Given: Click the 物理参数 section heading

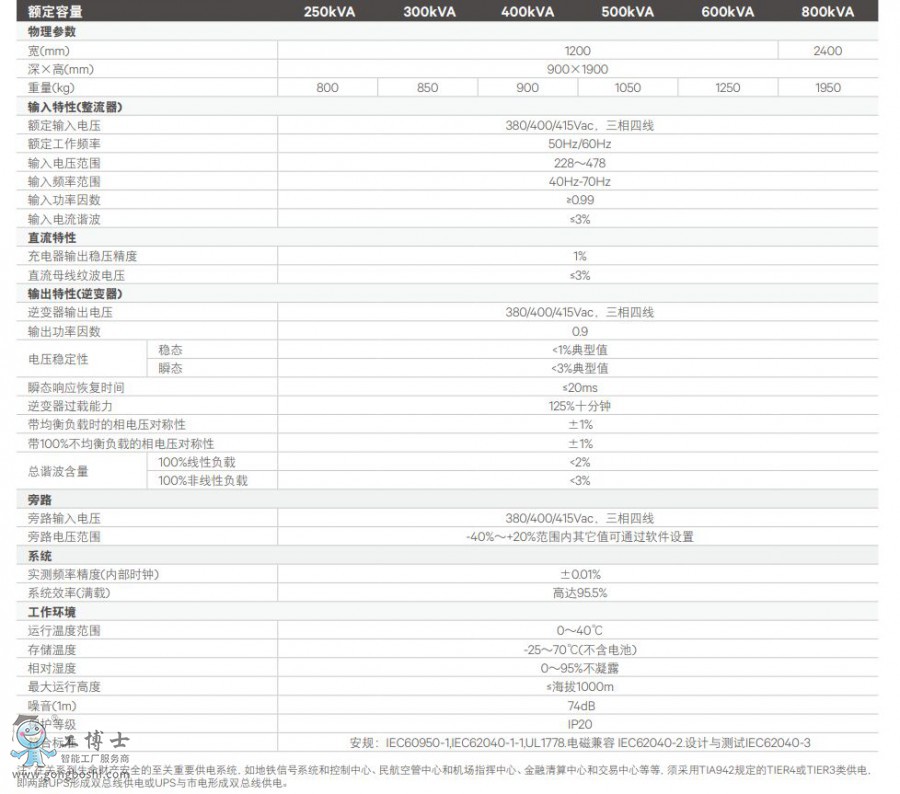Looking at the screenshot, I should [52, 32].
